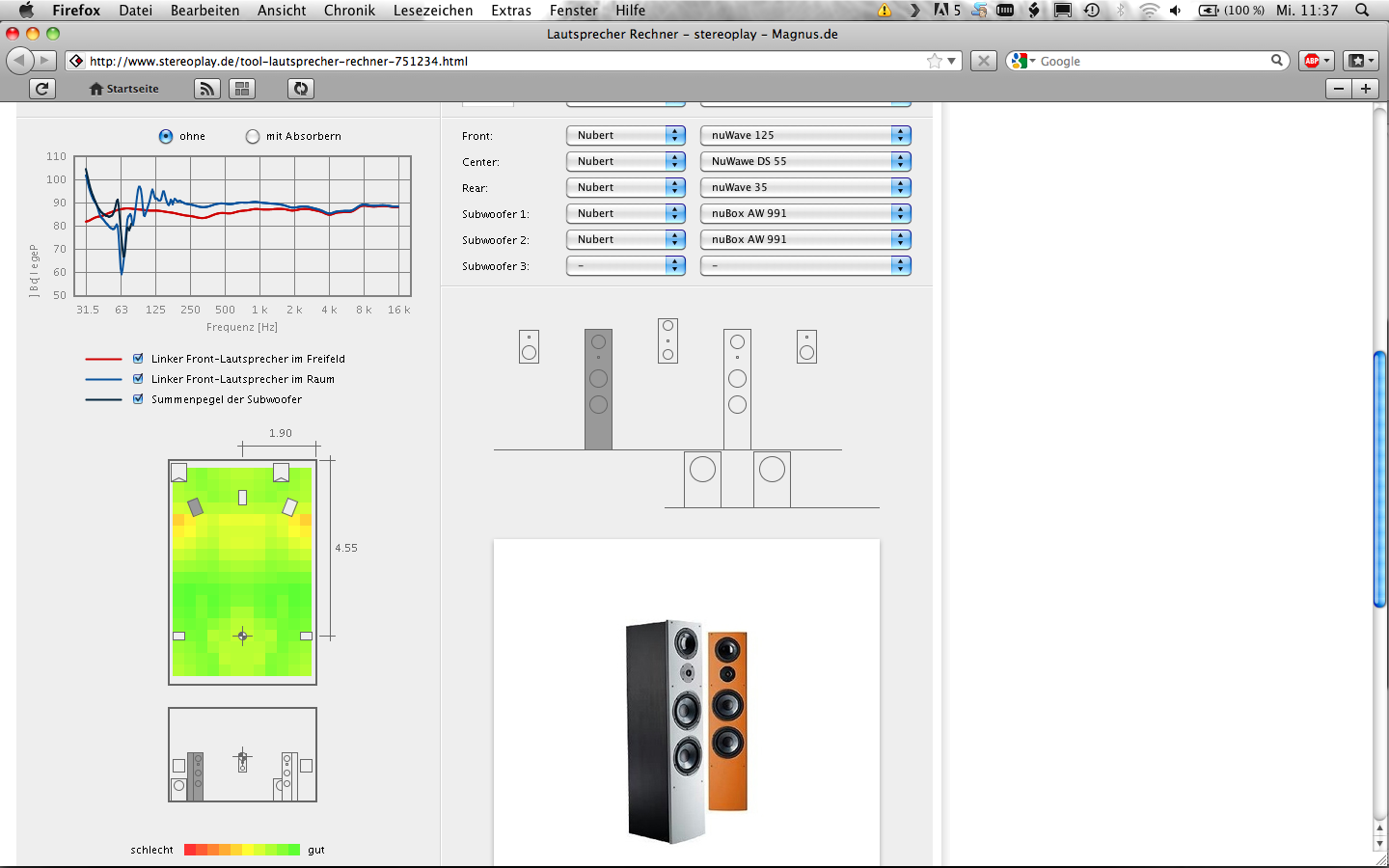Open the Front brand dropdown
Screen dimensions: 1389x868
point(626,135)
